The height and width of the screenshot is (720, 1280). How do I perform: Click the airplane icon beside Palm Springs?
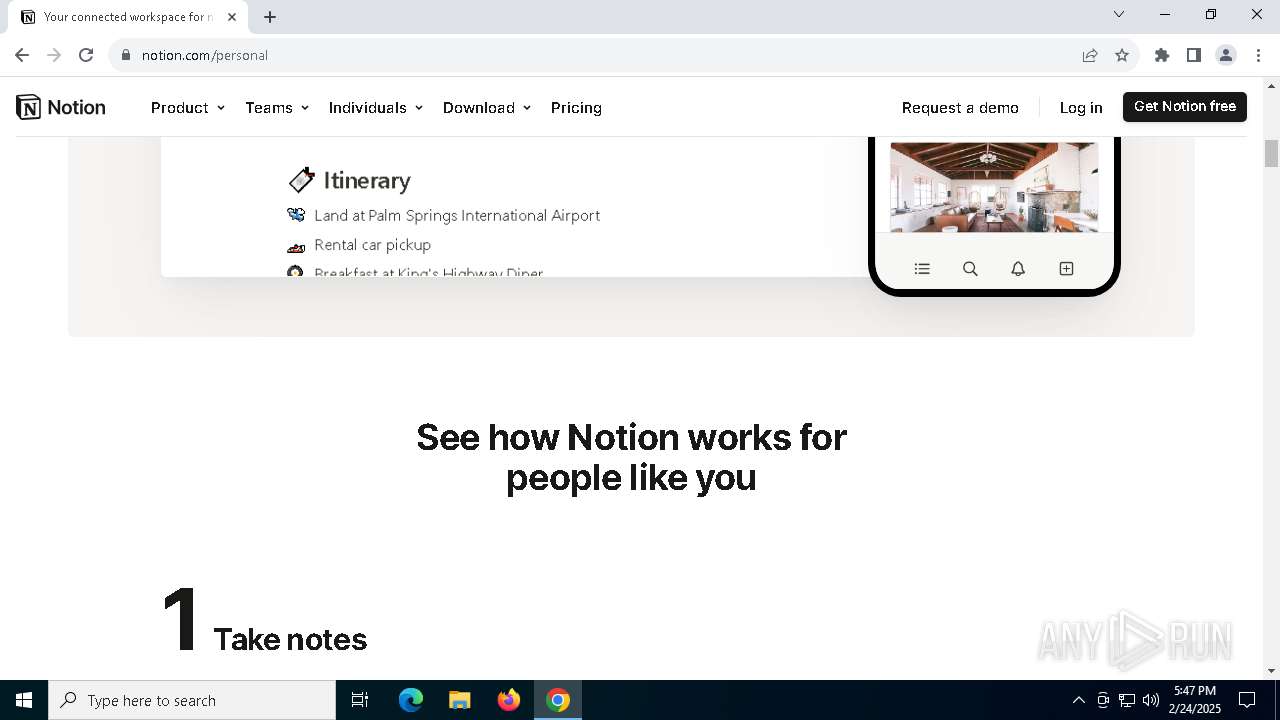296,215
